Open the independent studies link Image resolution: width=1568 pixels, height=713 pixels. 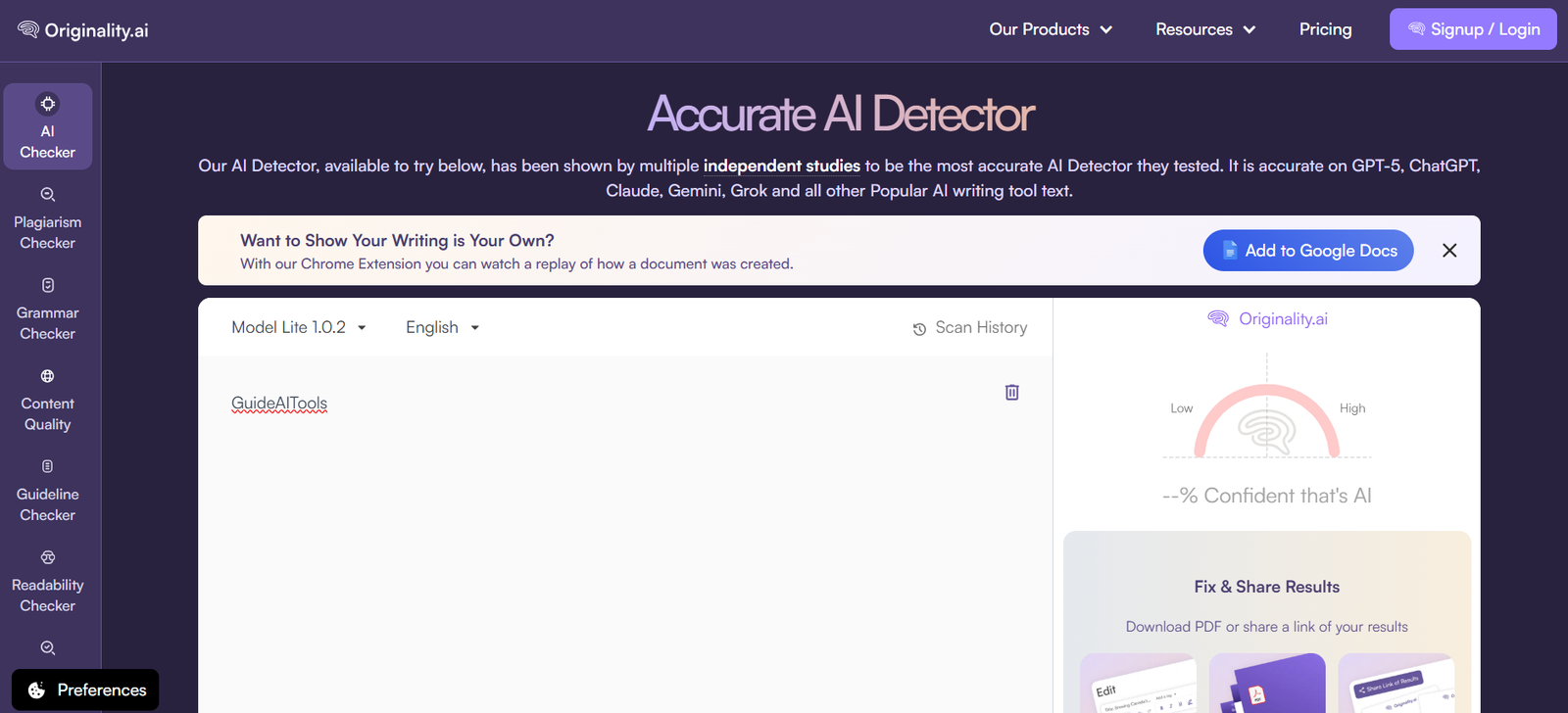click(781, 166)
